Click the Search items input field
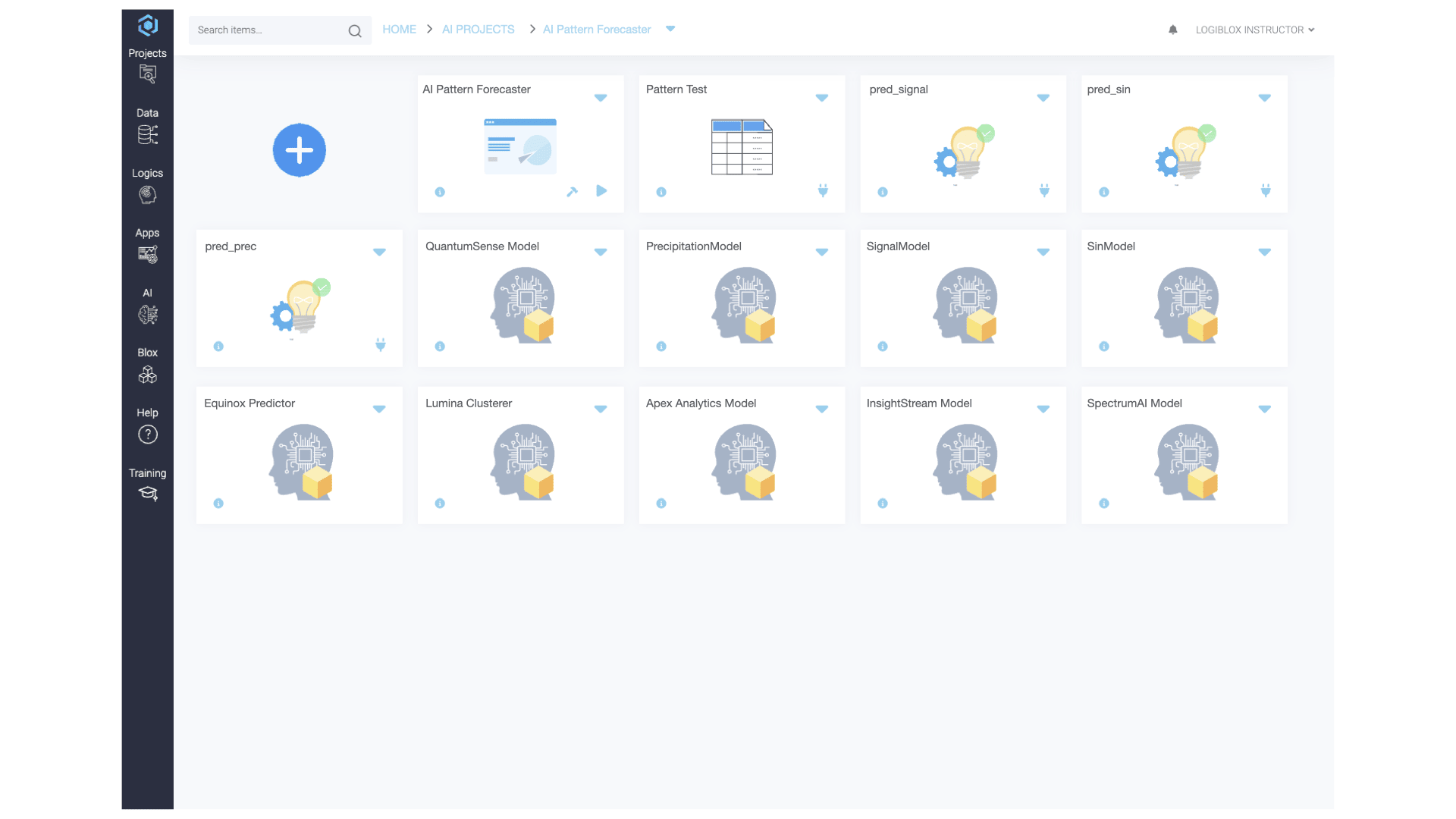Viewport: 1456px width, 819px height. pos(268,30)
